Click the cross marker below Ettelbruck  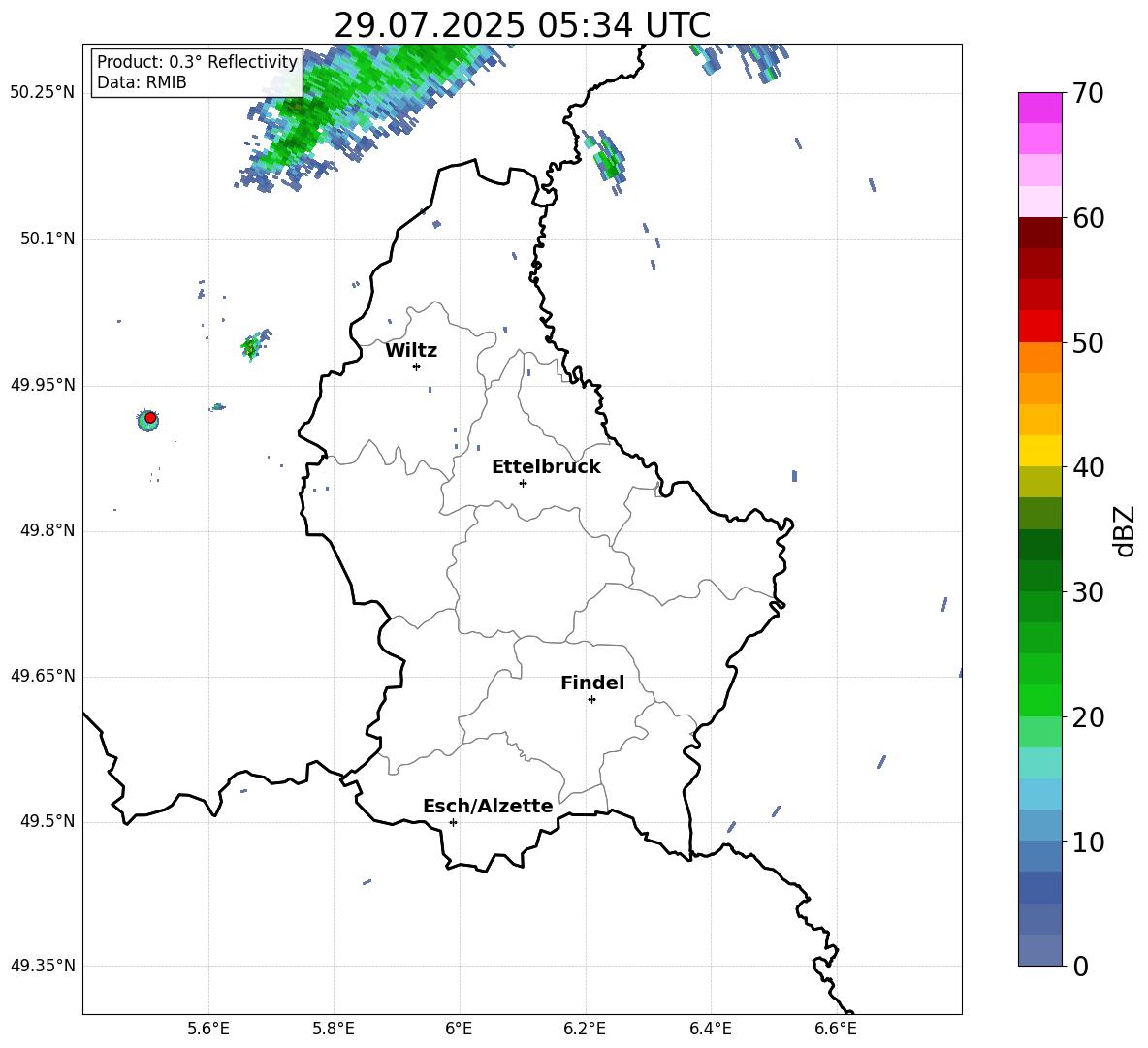pos(523,483)
